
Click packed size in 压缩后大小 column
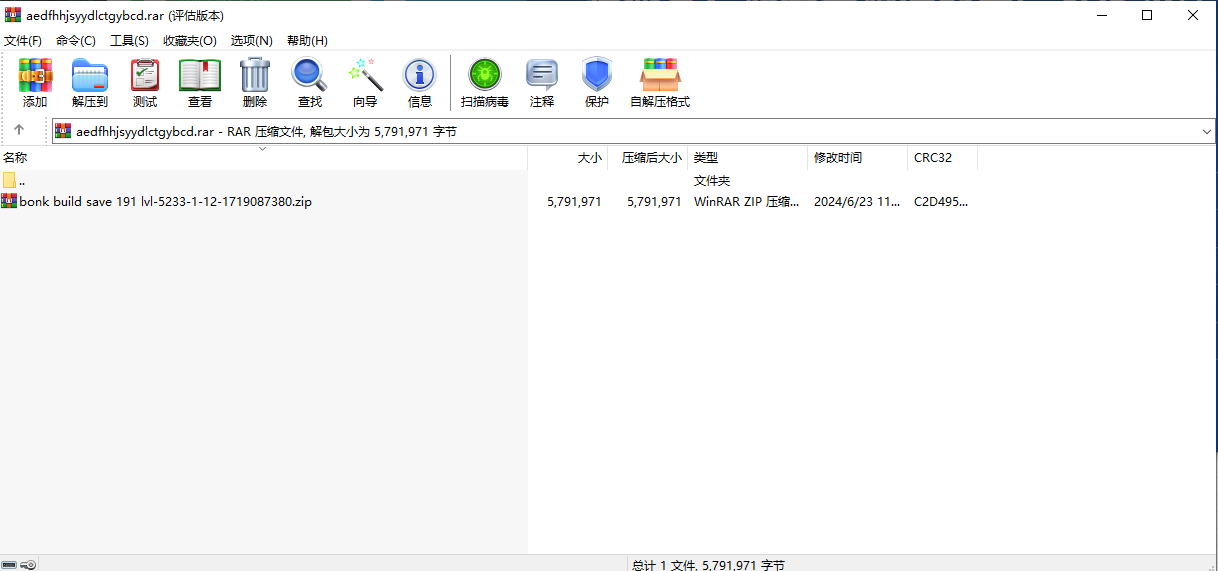(x=654, y=201)
